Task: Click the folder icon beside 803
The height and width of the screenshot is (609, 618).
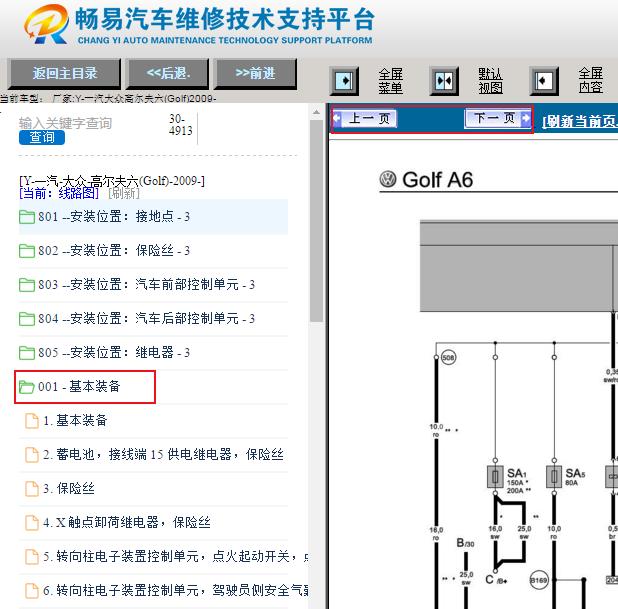Action: pyautogui.click(x=27, y=285)
